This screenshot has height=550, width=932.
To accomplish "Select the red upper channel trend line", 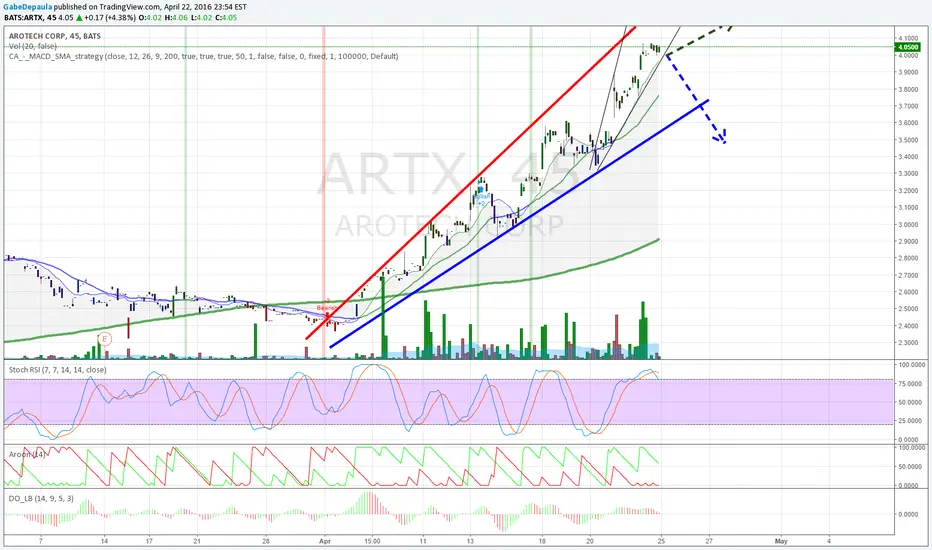I will tap(471, 183).
